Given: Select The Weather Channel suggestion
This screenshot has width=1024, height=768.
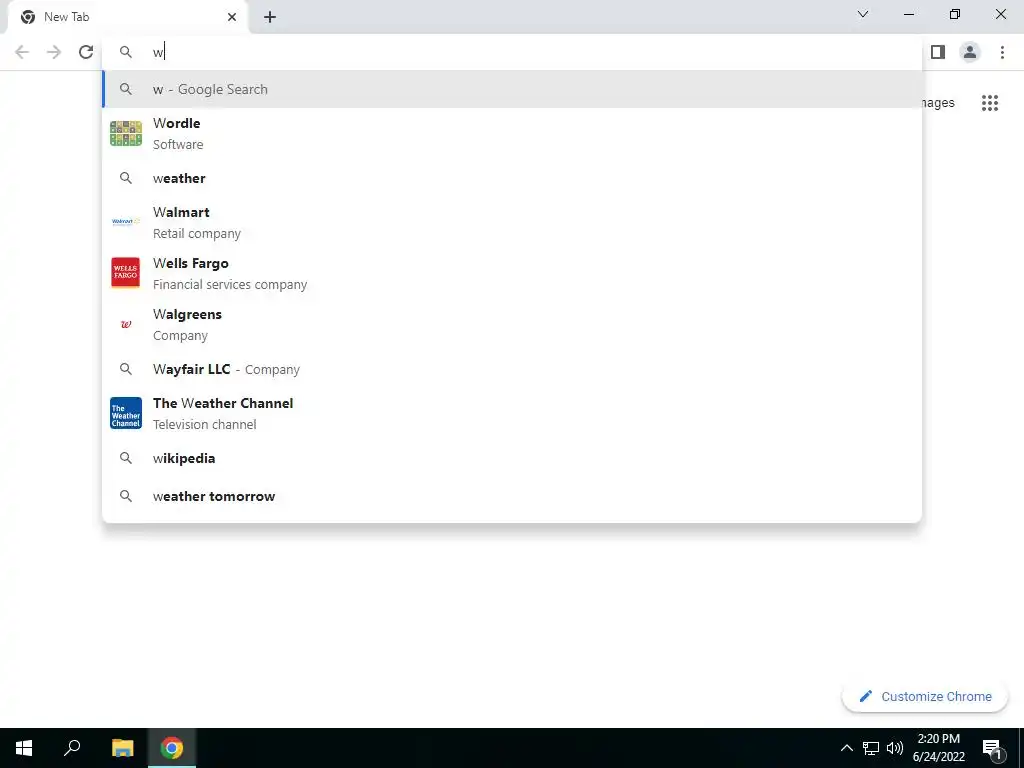Looking at the screenshot, I should click(x=512, y=413).
